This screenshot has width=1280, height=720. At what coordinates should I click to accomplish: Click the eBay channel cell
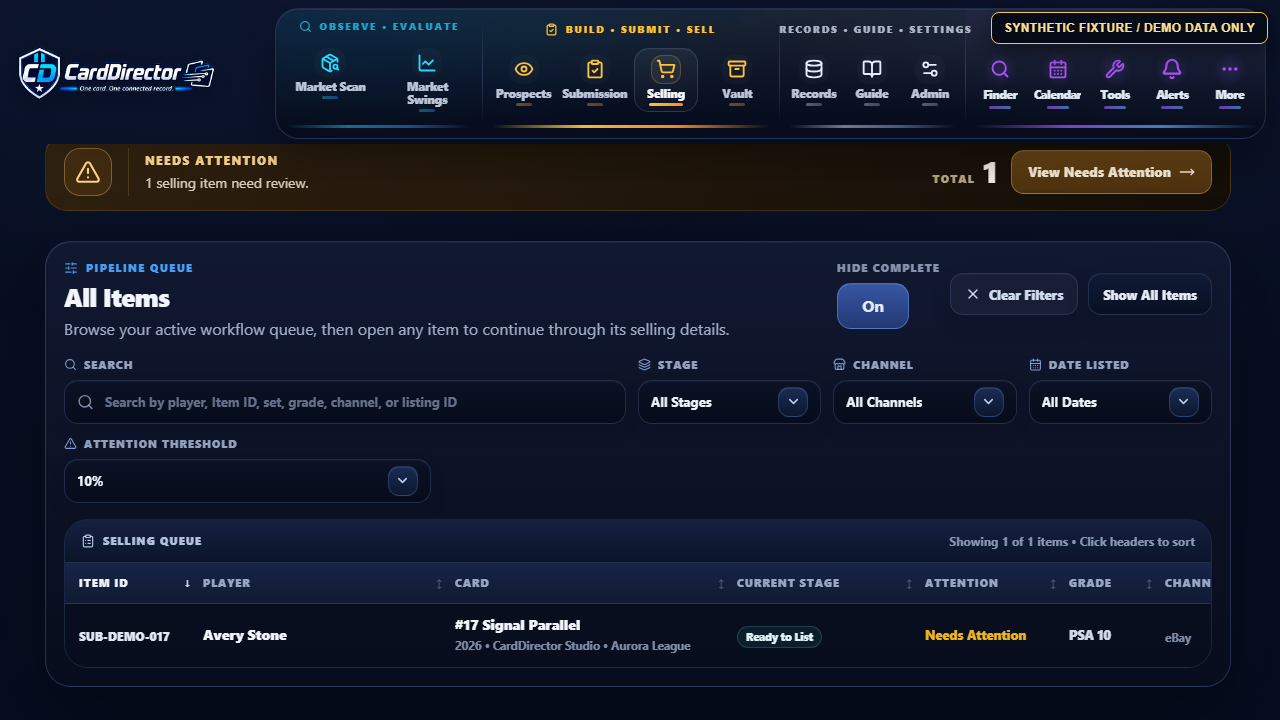point(1178,637)
